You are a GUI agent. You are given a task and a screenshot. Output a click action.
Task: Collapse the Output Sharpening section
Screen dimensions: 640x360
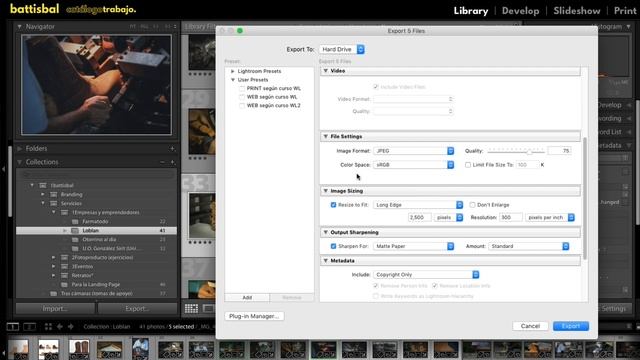tap(326, 232)
